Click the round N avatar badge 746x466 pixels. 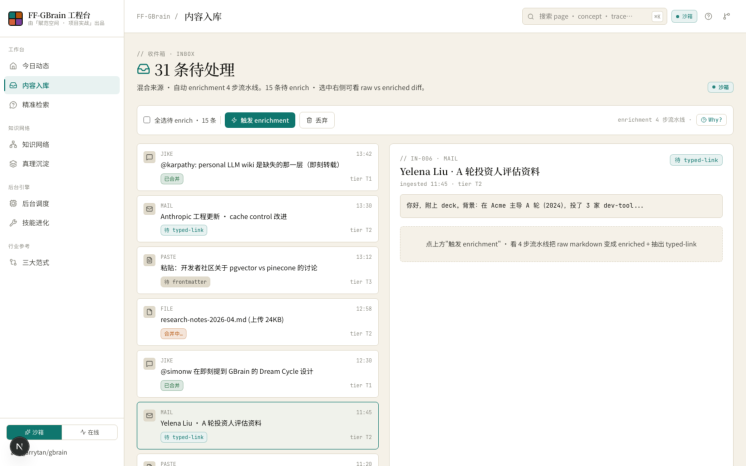coord(20,446)
